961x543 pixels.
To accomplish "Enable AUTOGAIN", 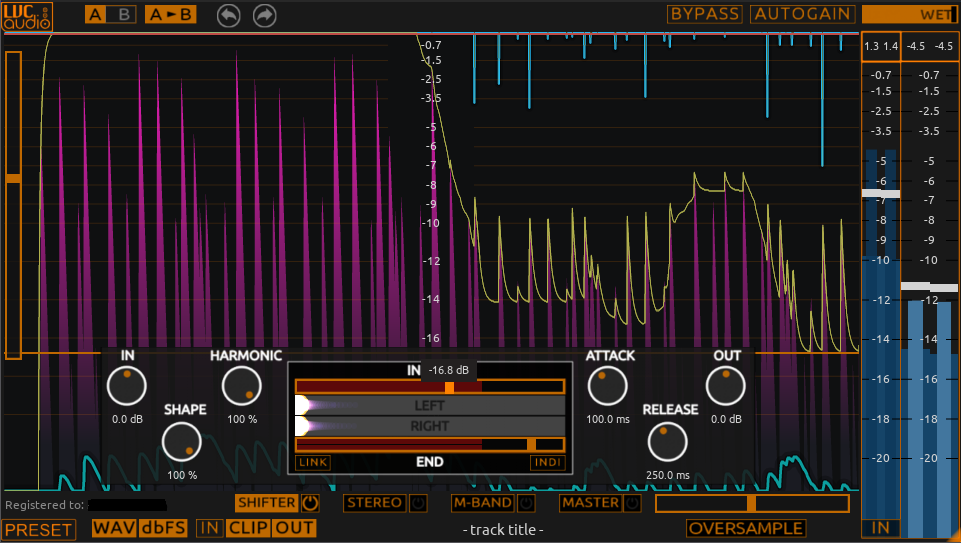I will tap(802, 14).
